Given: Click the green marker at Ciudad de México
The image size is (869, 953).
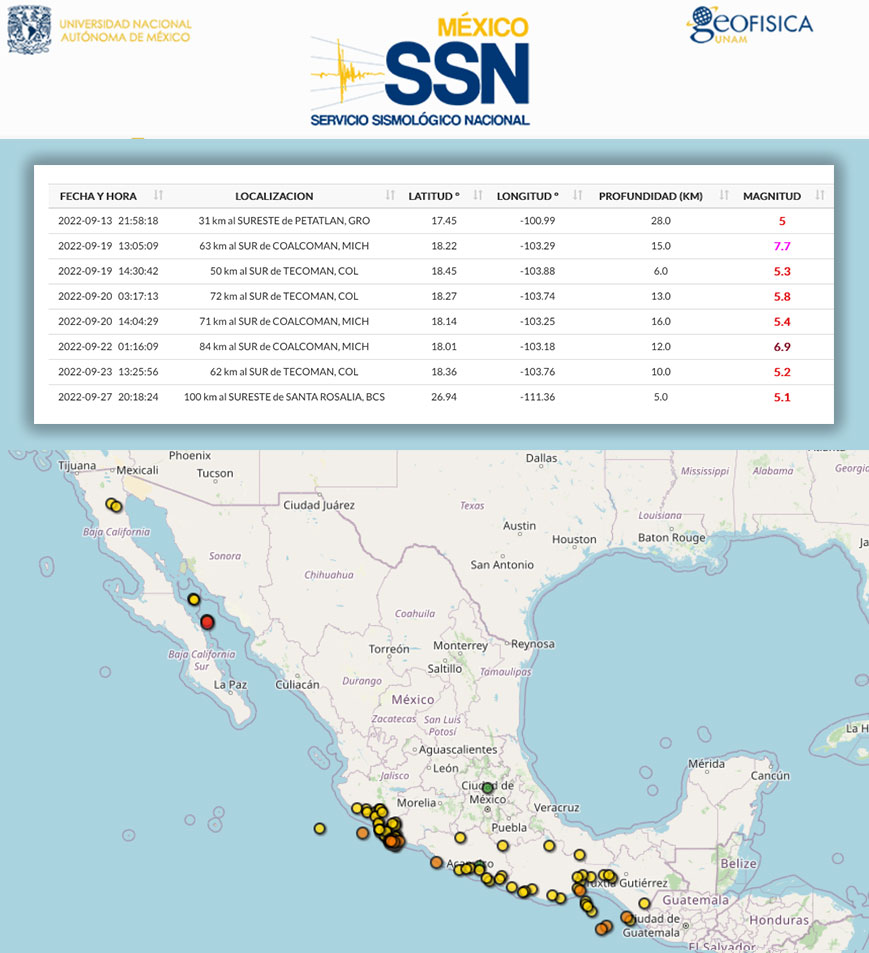Looking at the screenshot, I should (x=487, y=788).
